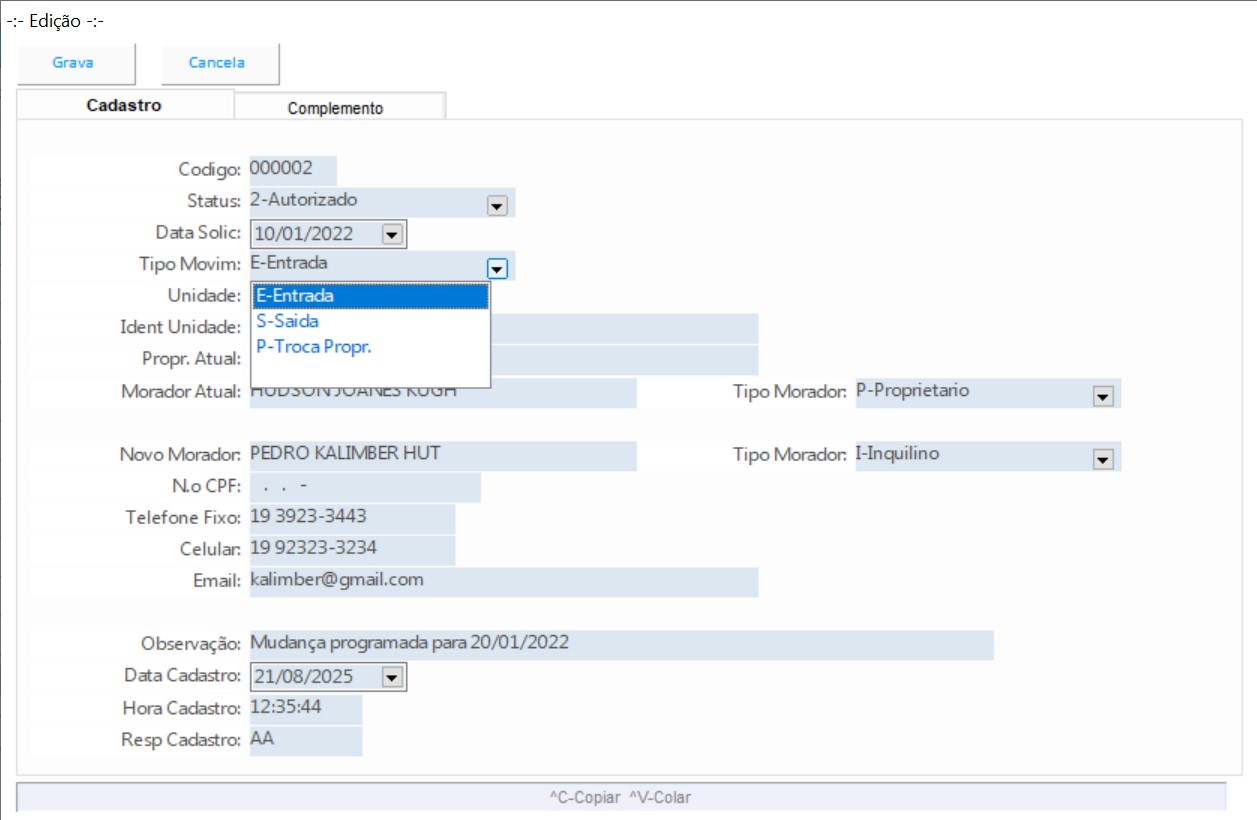Click the Celular number field
1257x820 pixels.
pos(351,549)
